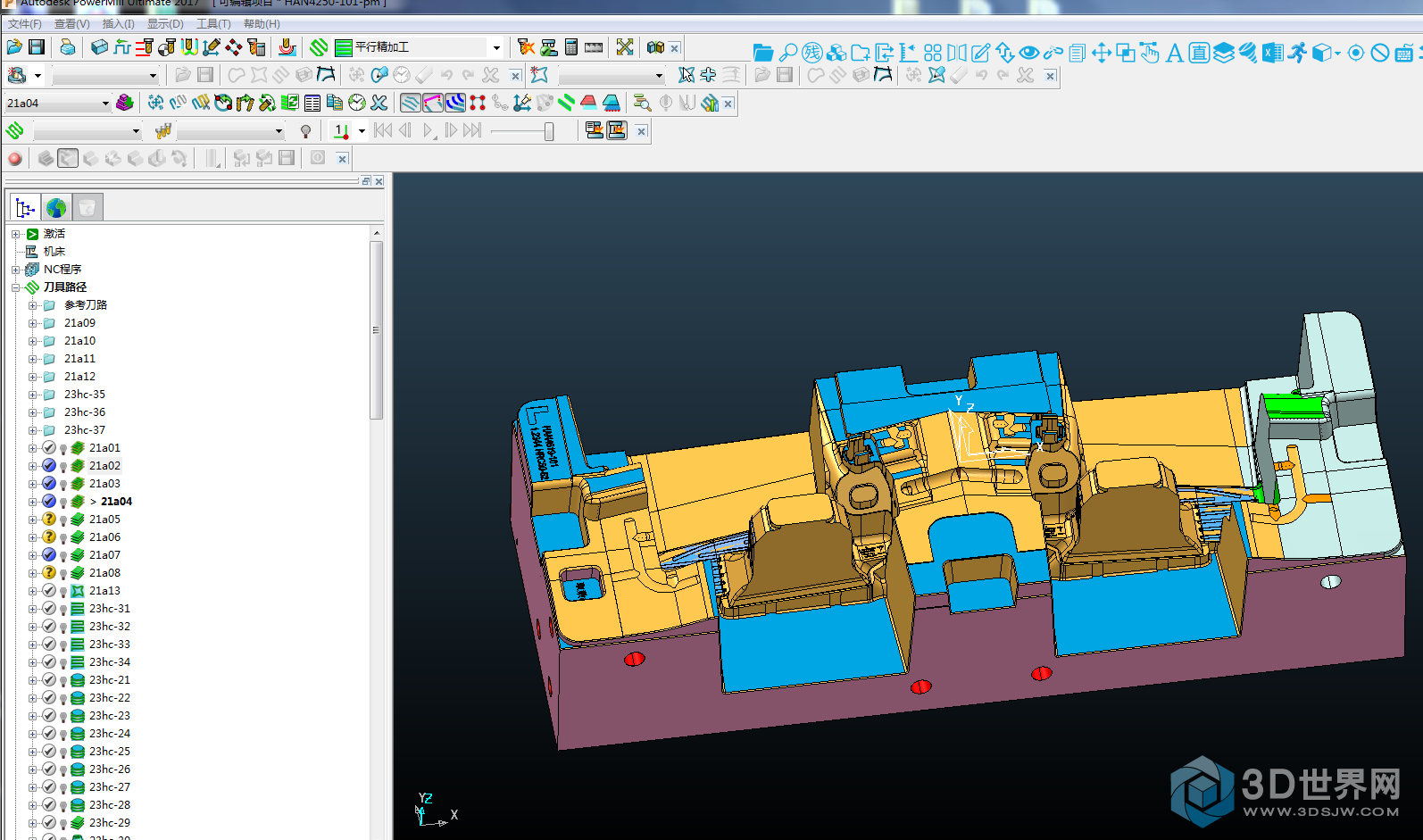1423x840 pixels.
Task: Toggle lightbulb visibility for toolpath 23hc-22
Action: click(63, 698)
